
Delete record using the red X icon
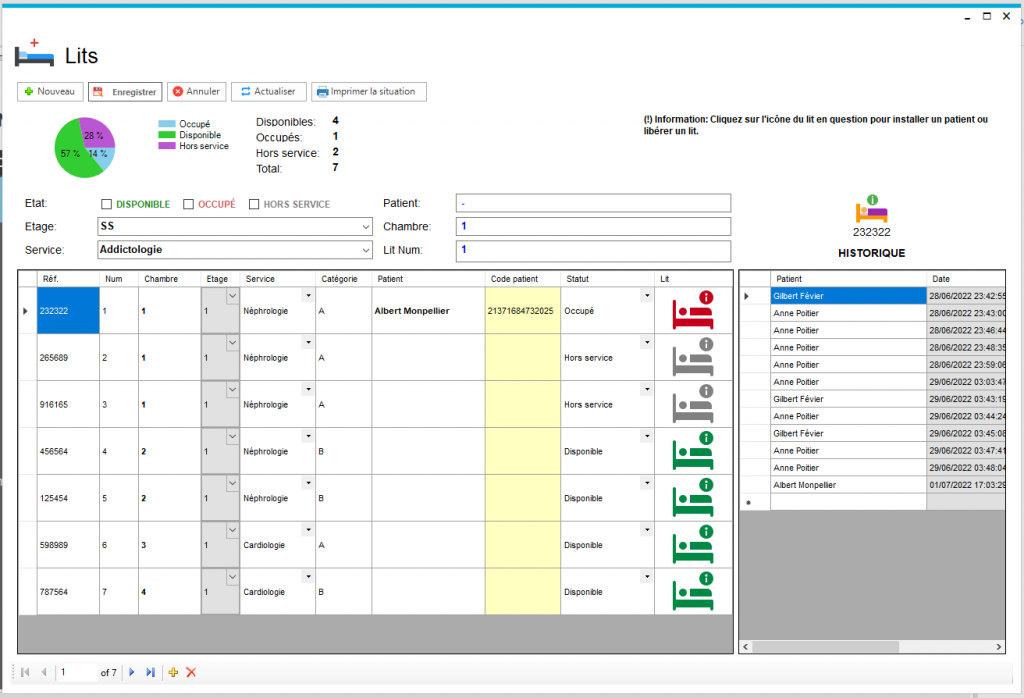click(x=191, y=673)
